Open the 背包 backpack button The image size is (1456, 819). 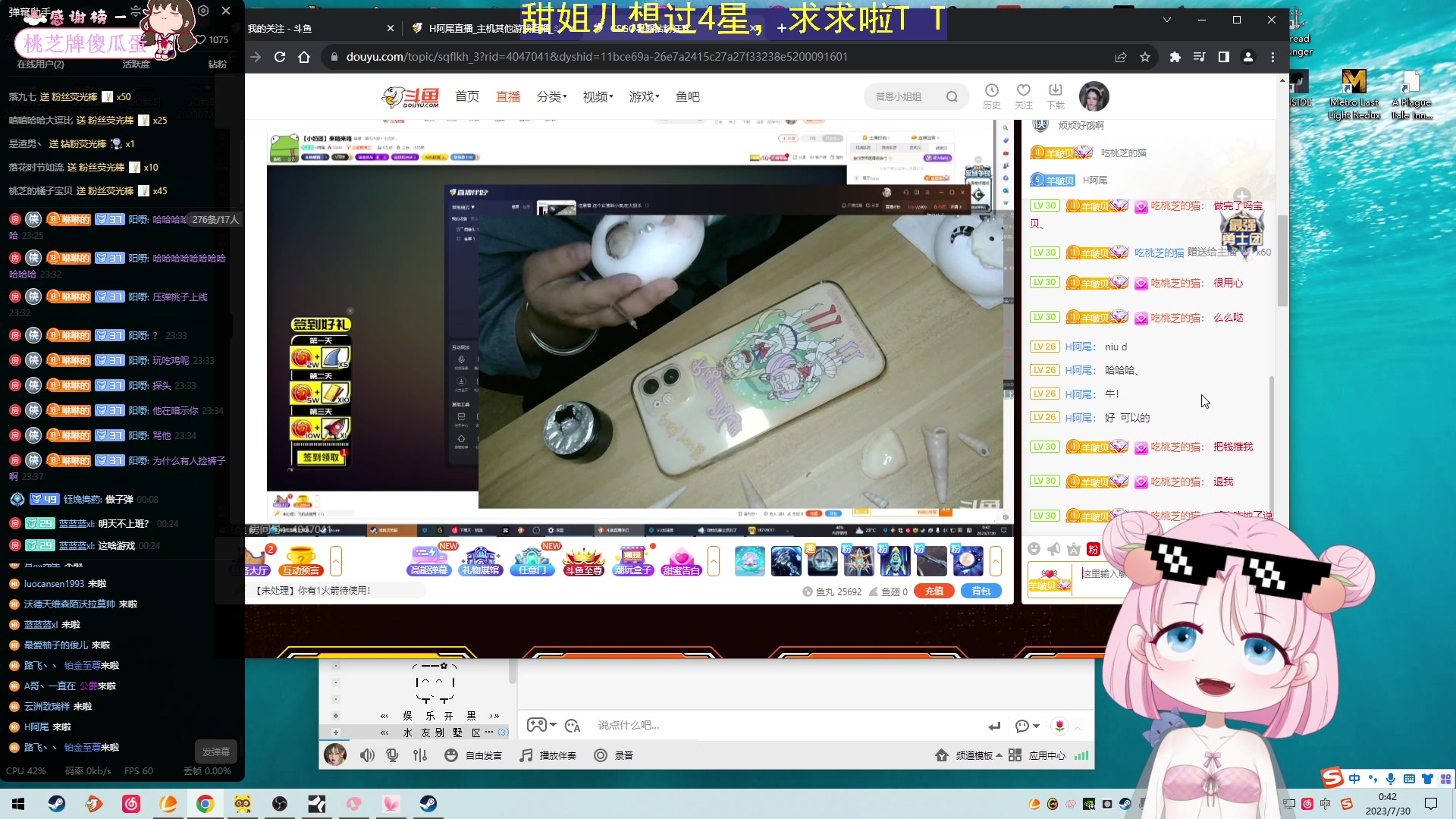981,591
